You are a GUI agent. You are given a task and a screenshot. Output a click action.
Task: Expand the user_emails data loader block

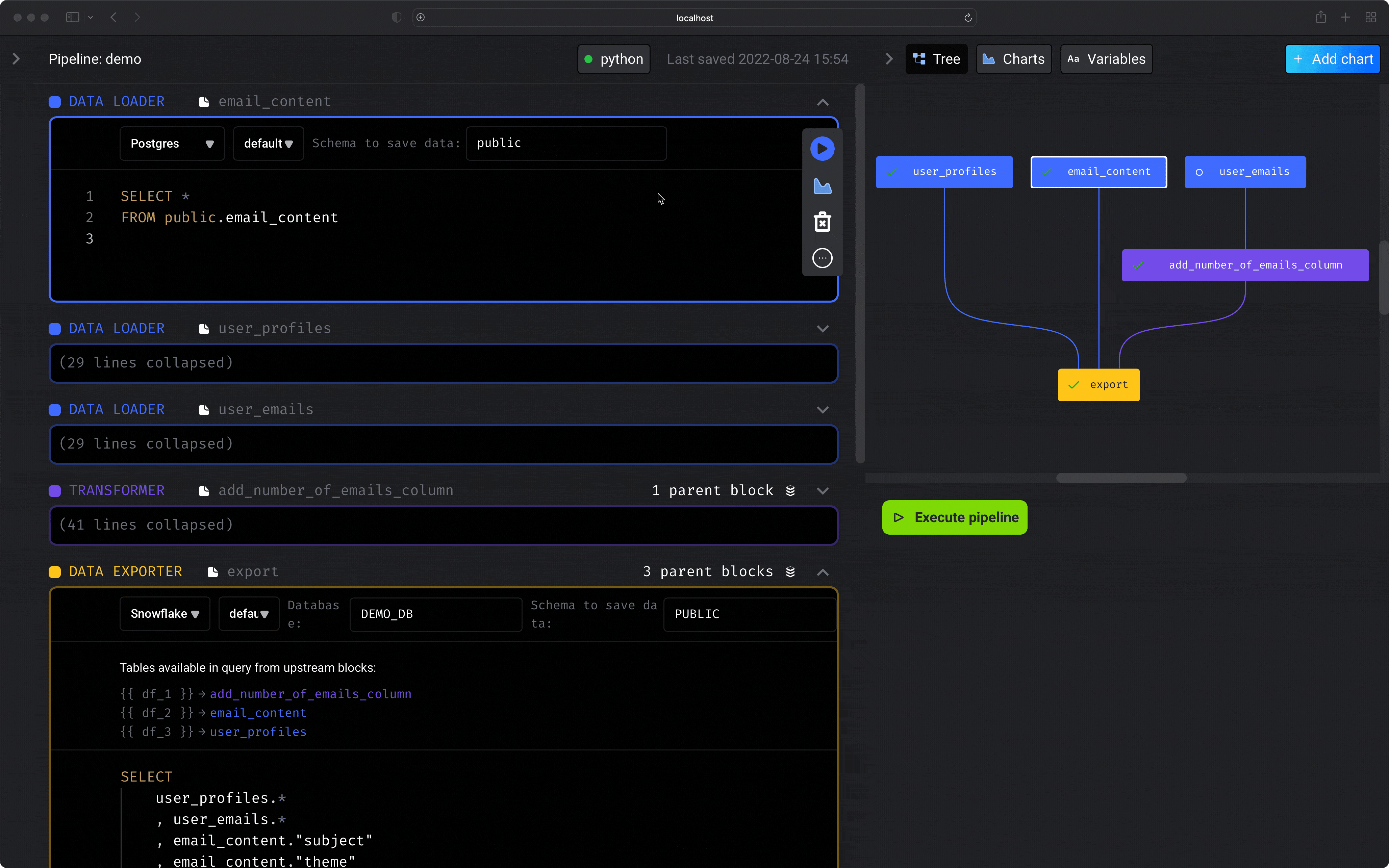[x=823, y=410]
